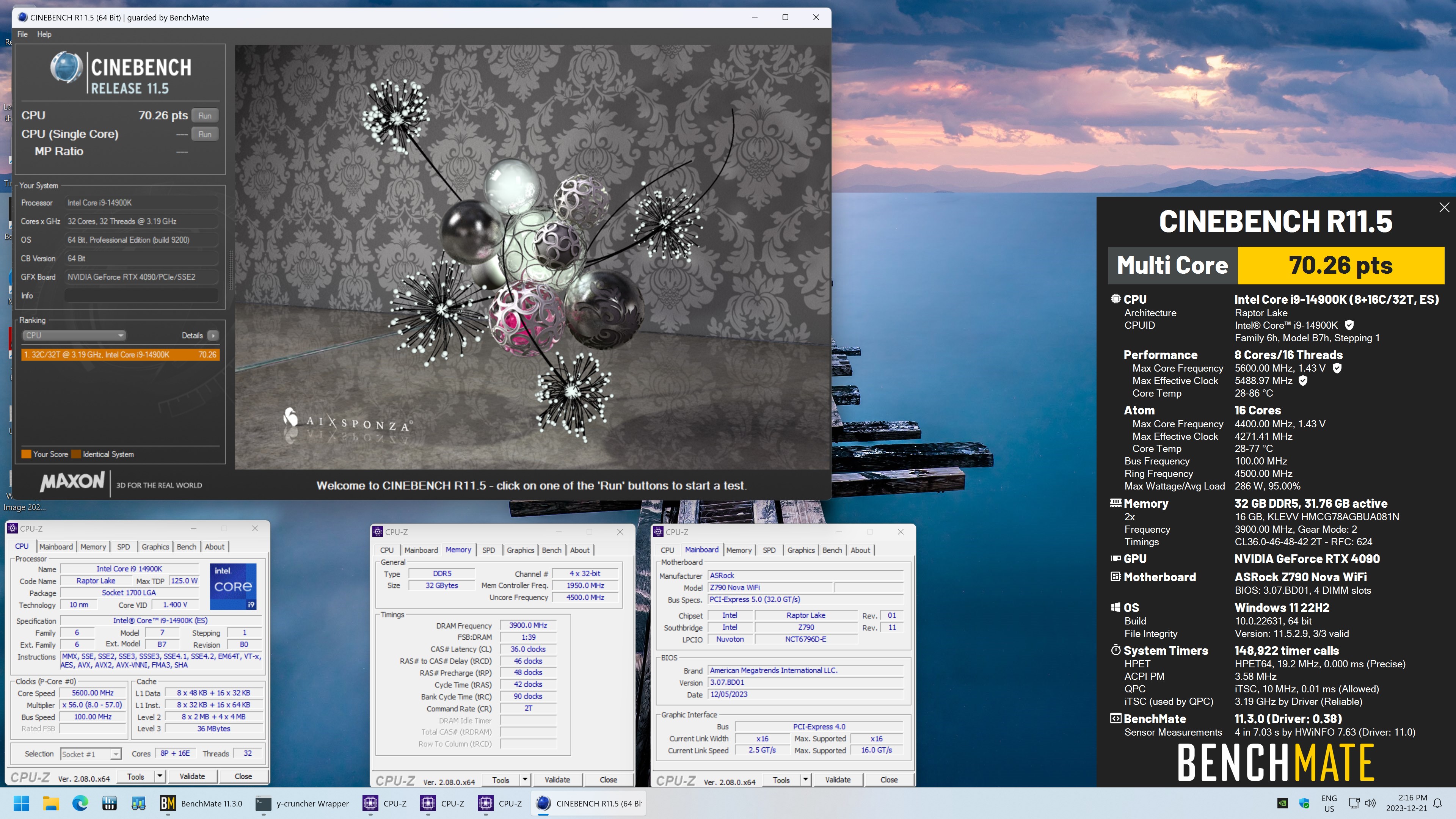The height and width of the screenshot is (819, 1456).
Task: Expand Tools dropdown arrow in CPU-Z Memory window
Action: 525,780
